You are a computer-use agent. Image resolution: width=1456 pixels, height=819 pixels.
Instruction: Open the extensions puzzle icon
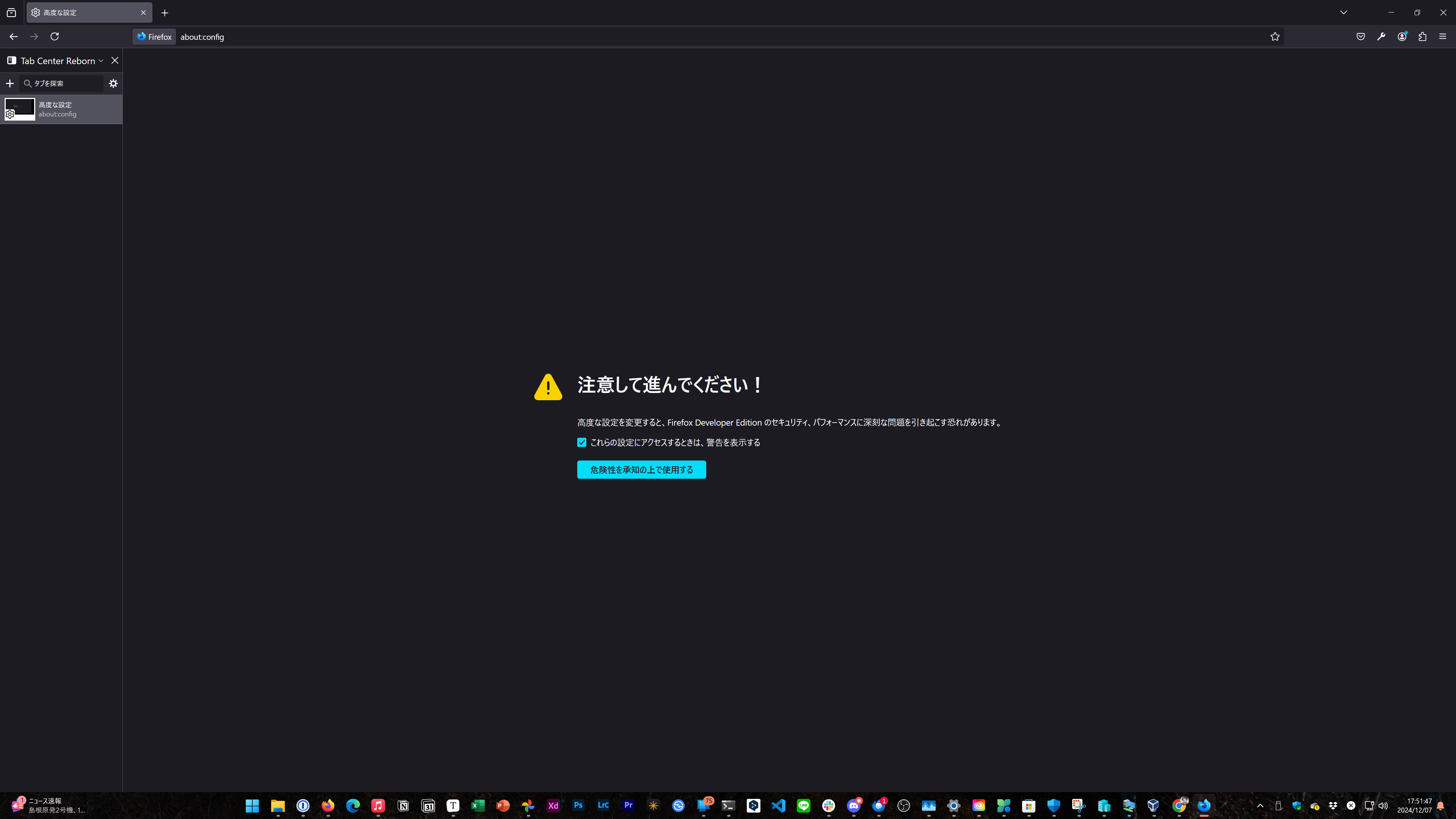[1423, 36]
